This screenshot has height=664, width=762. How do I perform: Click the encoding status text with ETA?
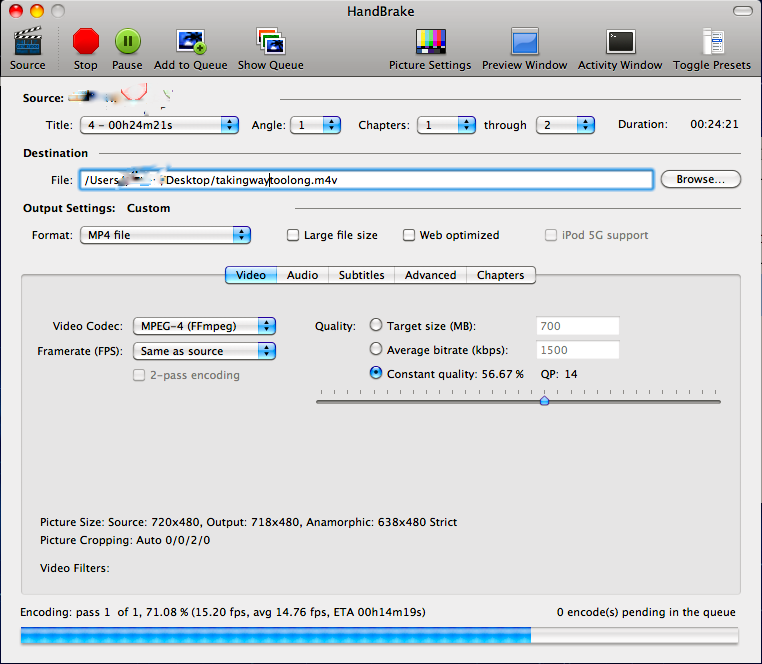coord(223,612)
